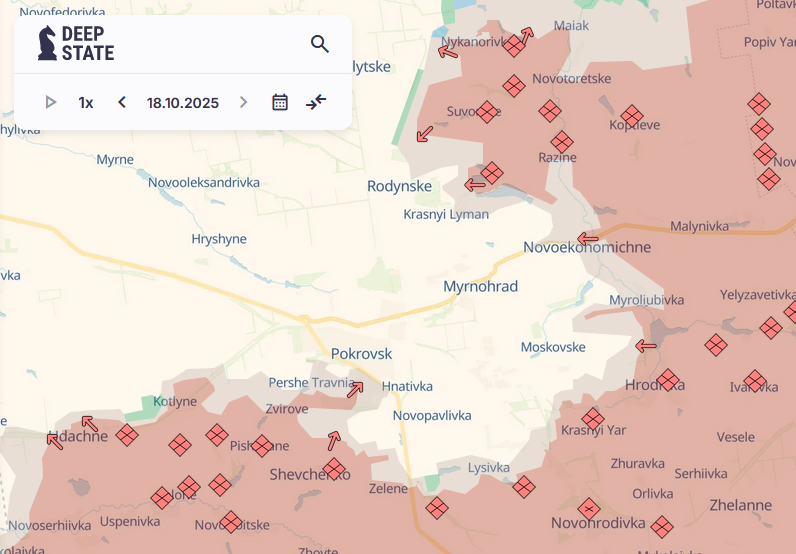
Task: Click the compare arrows icon
Action: click(x=316, y=102)
